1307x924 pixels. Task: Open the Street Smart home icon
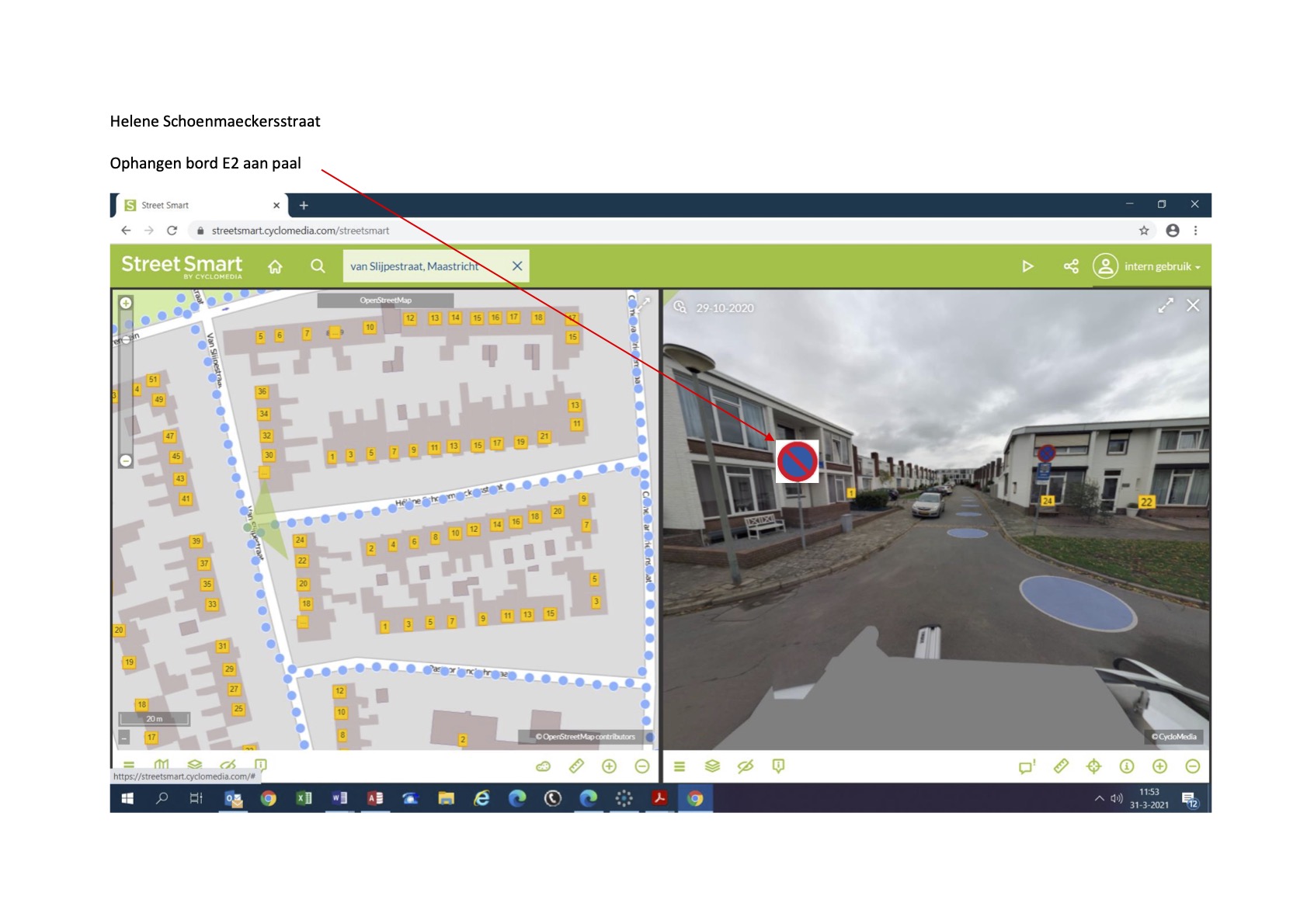tap(275, 266)
